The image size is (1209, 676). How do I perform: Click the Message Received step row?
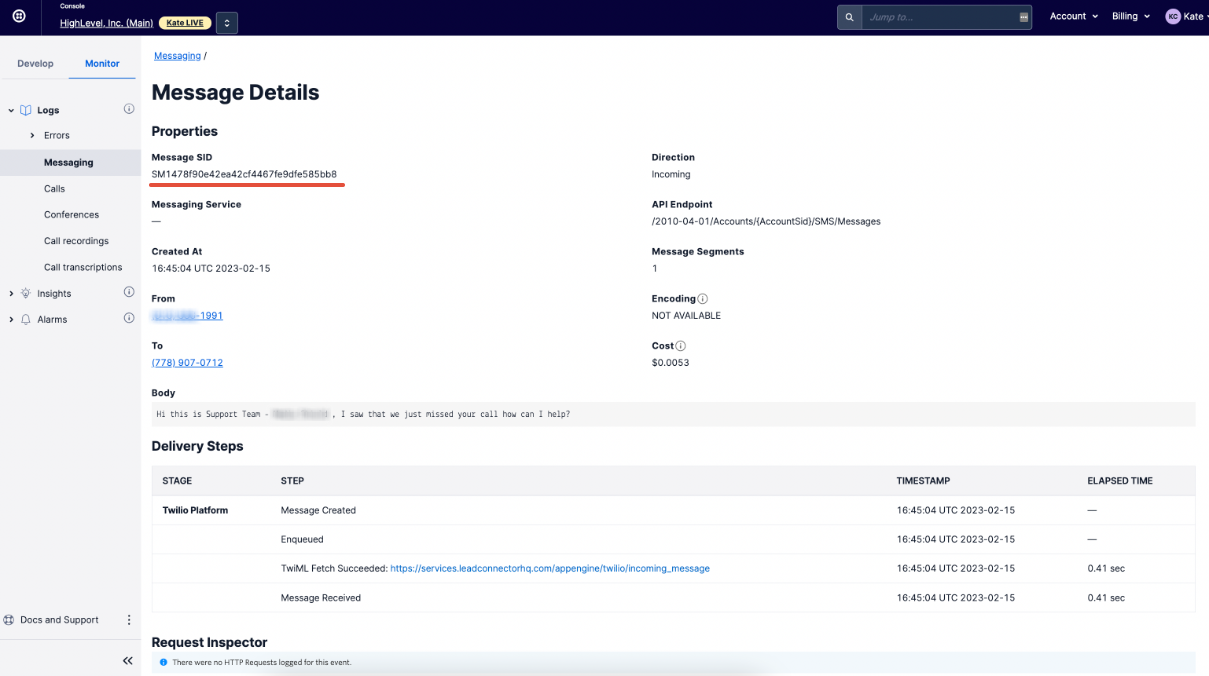pyautogui.click(x=673, y=598)
